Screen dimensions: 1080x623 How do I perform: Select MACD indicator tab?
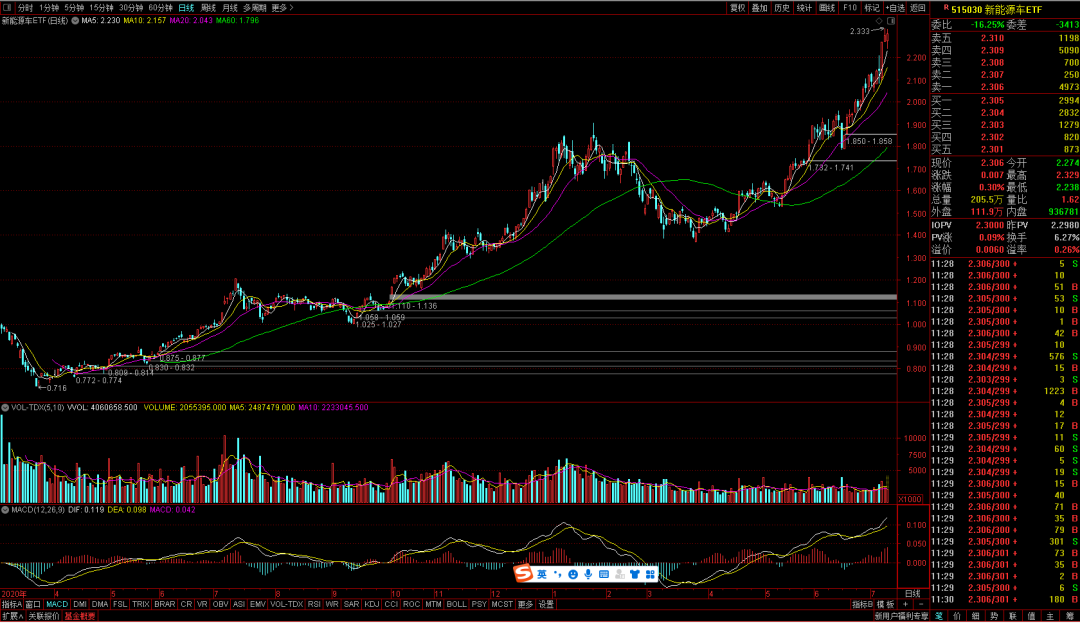[x=57, y=604]
